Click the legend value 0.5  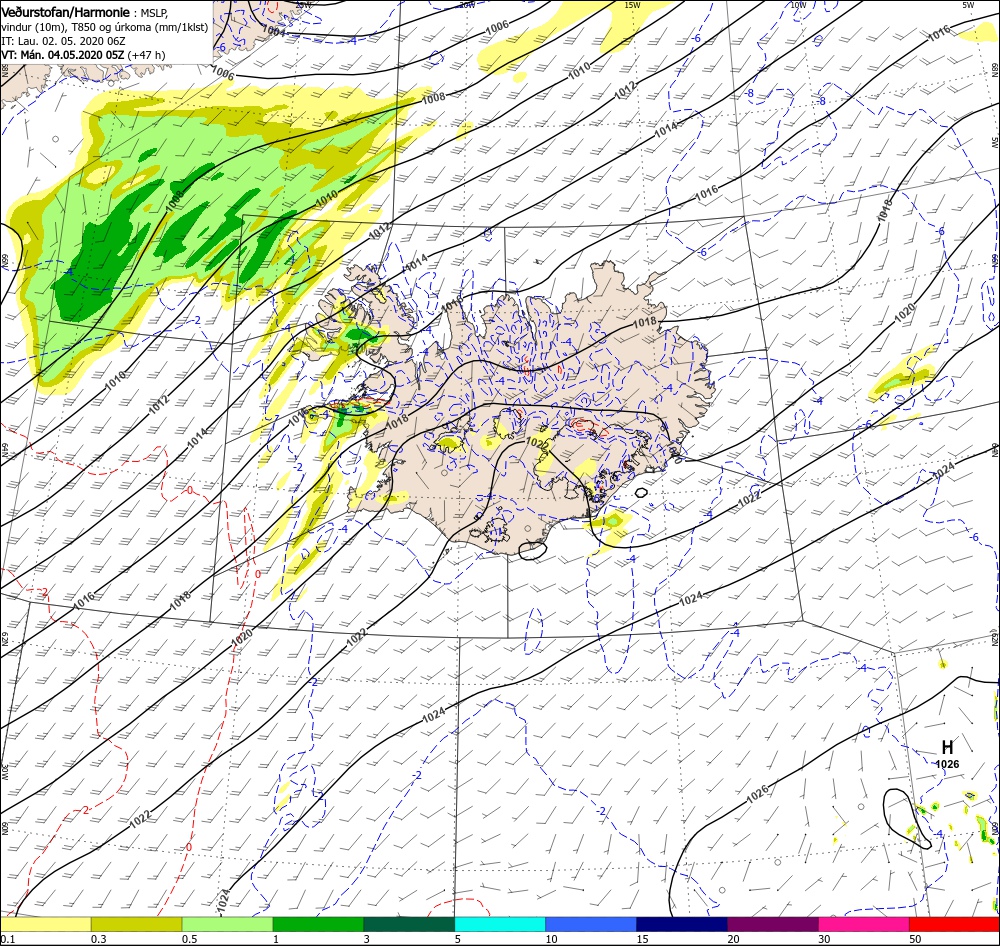(x=189, y=939)
